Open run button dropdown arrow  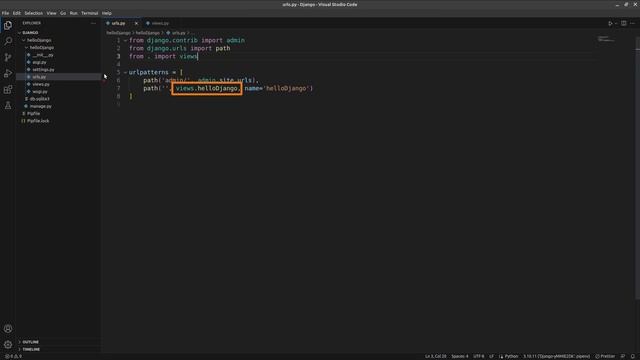coord(616,23)
